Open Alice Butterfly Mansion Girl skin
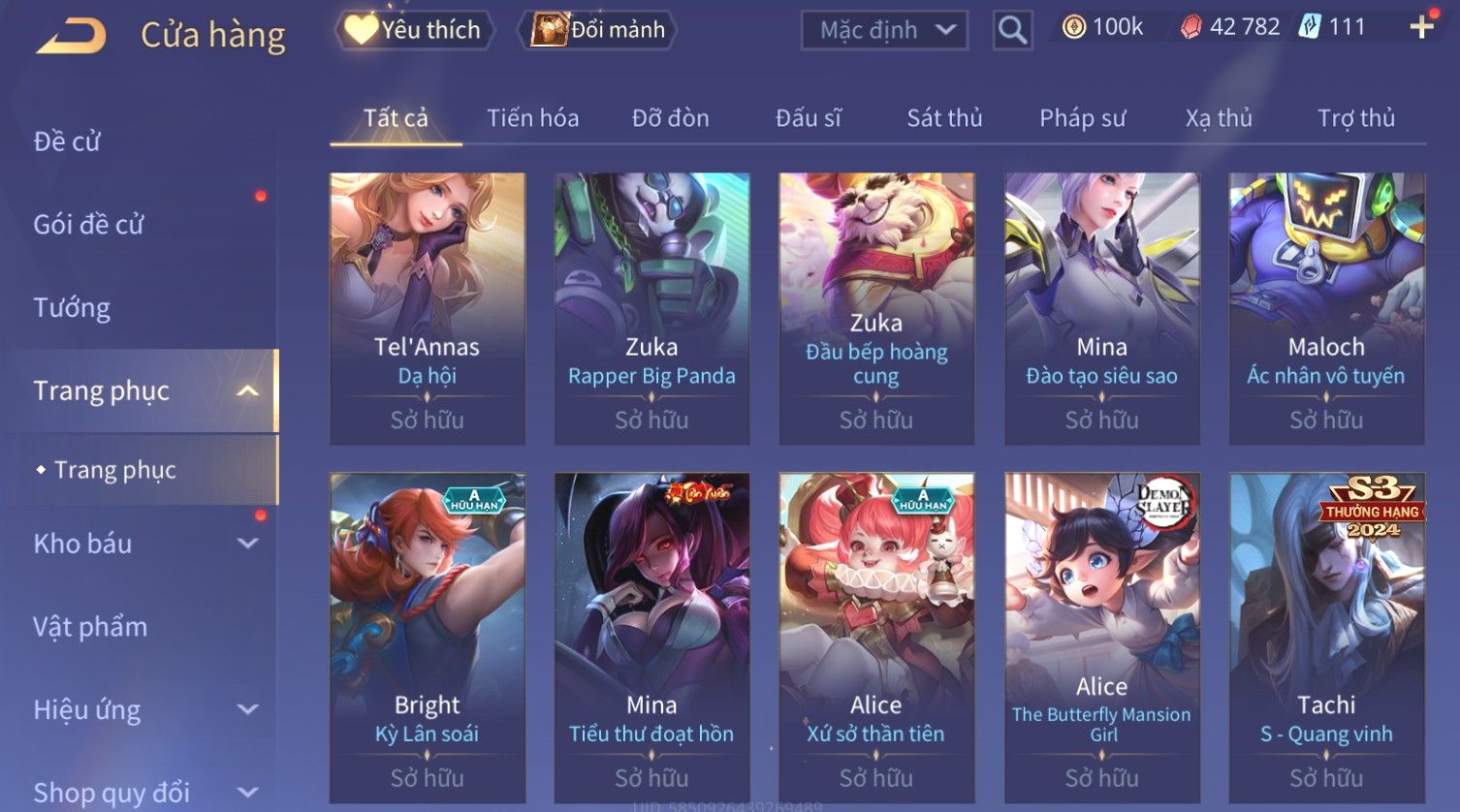The width and height of the screenshot is (1460, 812). [x=1102, y=638]
